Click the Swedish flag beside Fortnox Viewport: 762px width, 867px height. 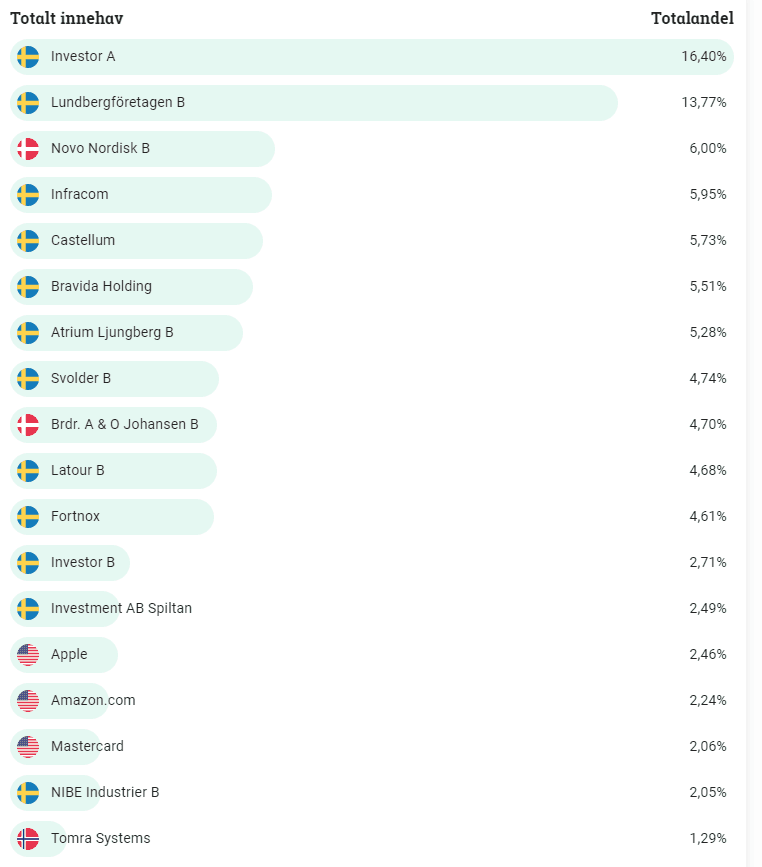pos(28,516)
